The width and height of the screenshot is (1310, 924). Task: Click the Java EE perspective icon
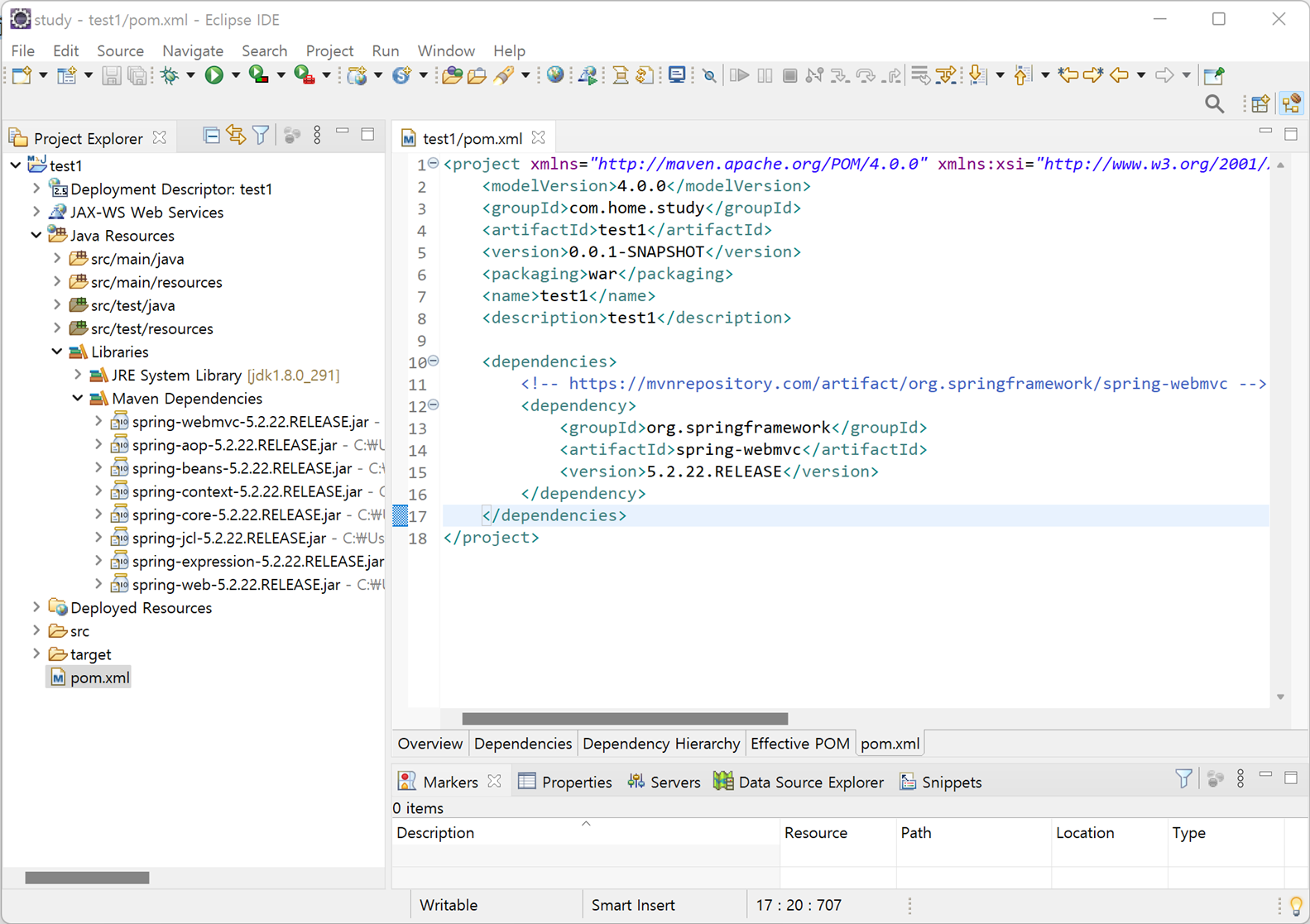click(x=1291, y=103)
